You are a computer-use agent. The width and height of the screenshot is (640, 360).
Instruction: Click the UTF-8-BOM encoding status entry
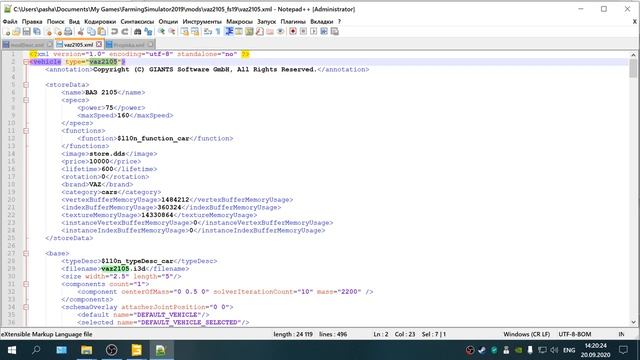tap(575, 334)
